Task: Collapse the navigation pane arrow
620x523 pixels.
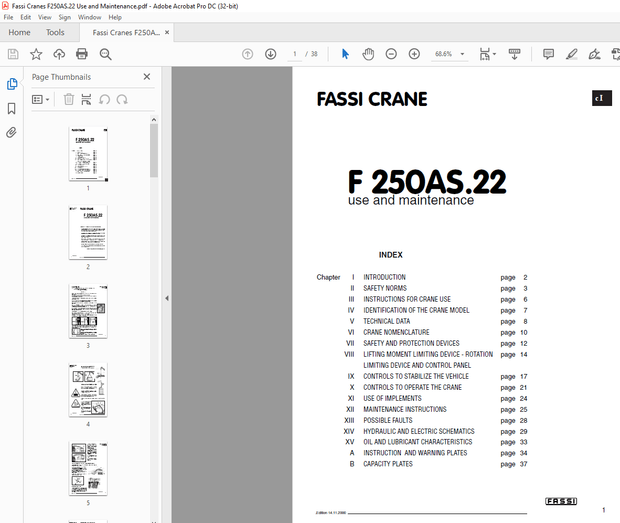Action: tap(167, 298)
